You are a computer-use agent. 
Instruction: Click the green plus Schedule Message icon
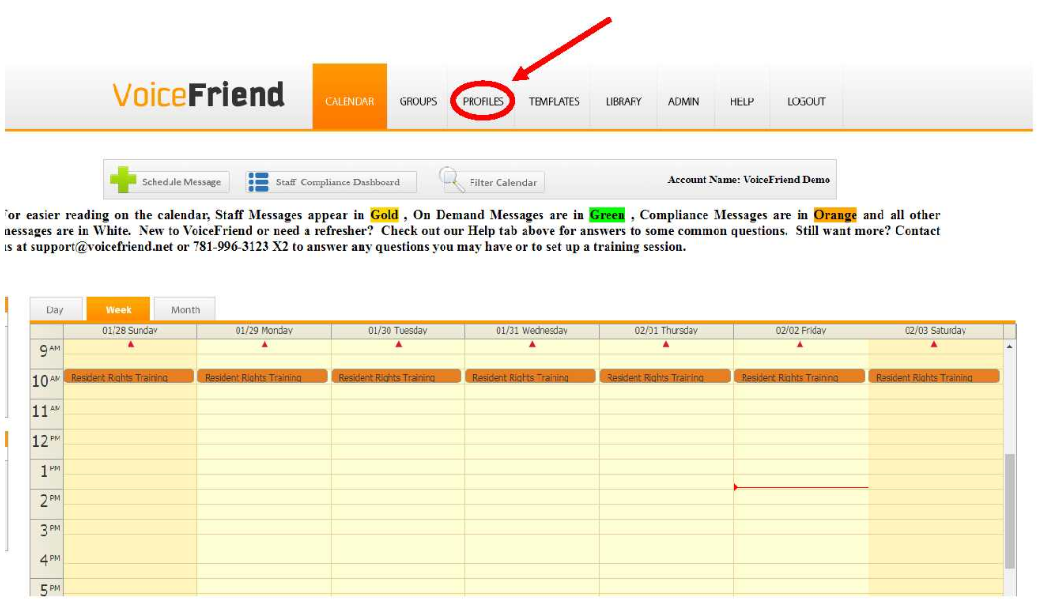123,180
